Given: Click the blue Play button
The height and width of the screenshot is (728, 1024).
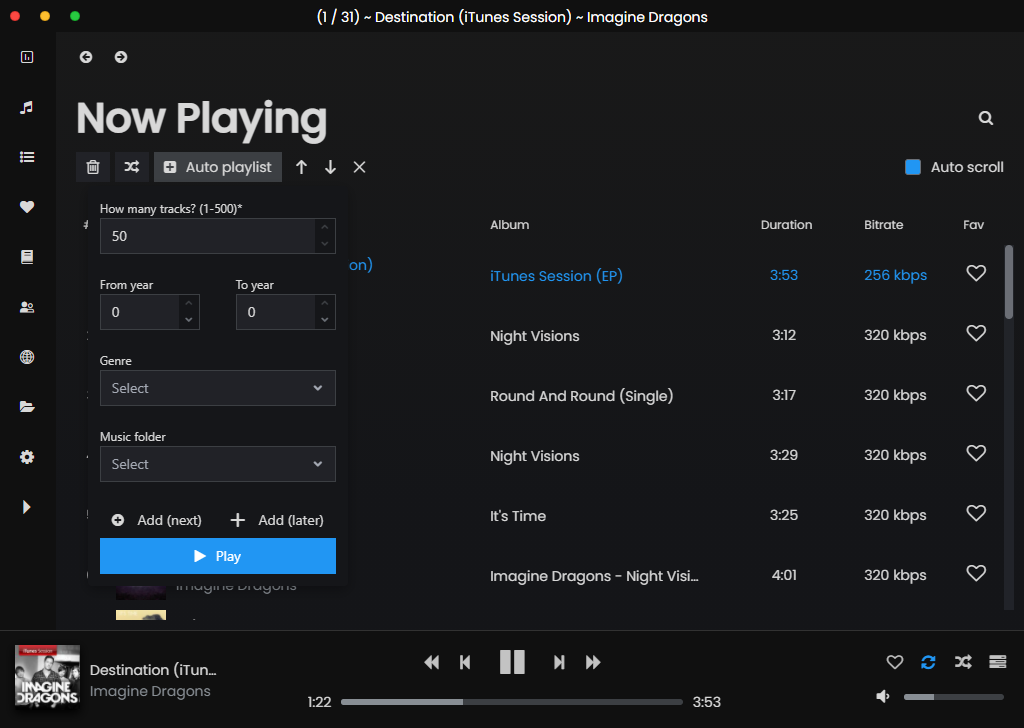Looking at the screenshot, I should [217, 556].
